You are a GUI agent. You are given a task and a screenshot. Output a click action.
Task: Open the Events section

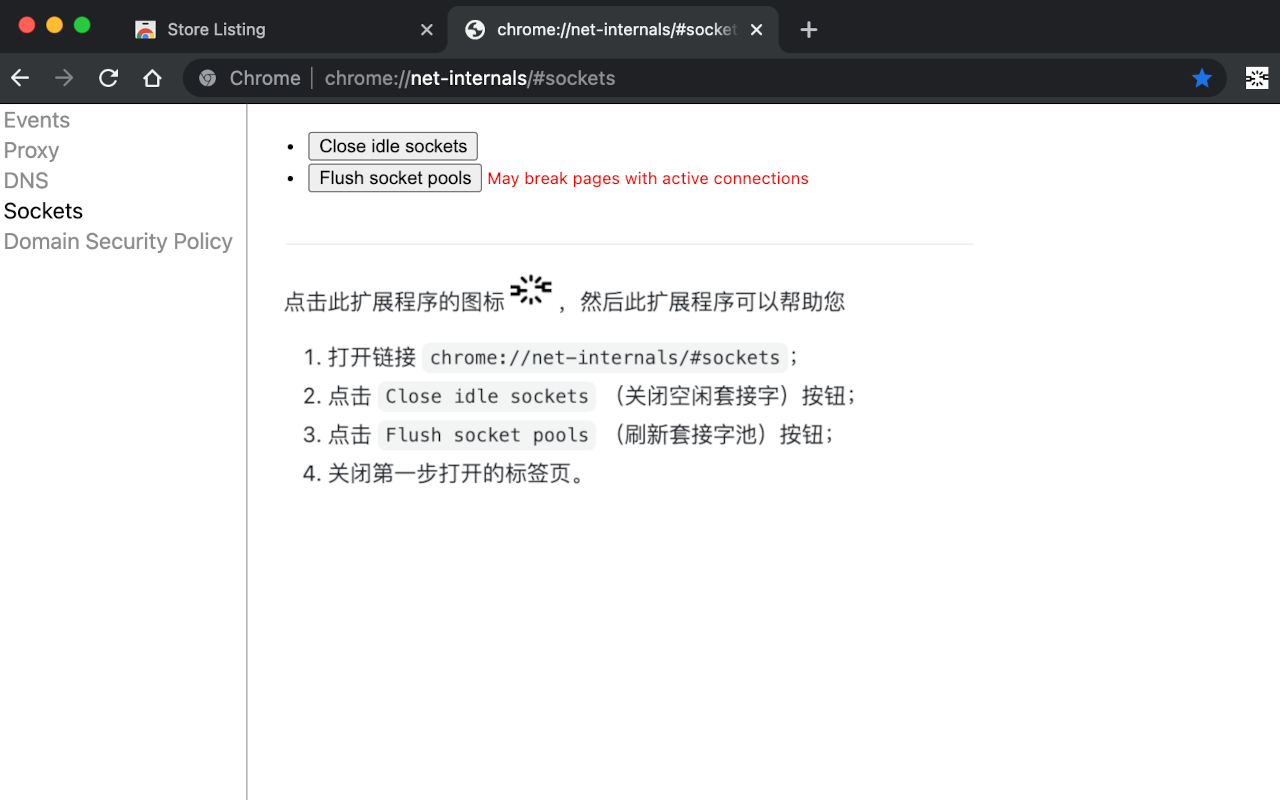(x=37, y=119)
